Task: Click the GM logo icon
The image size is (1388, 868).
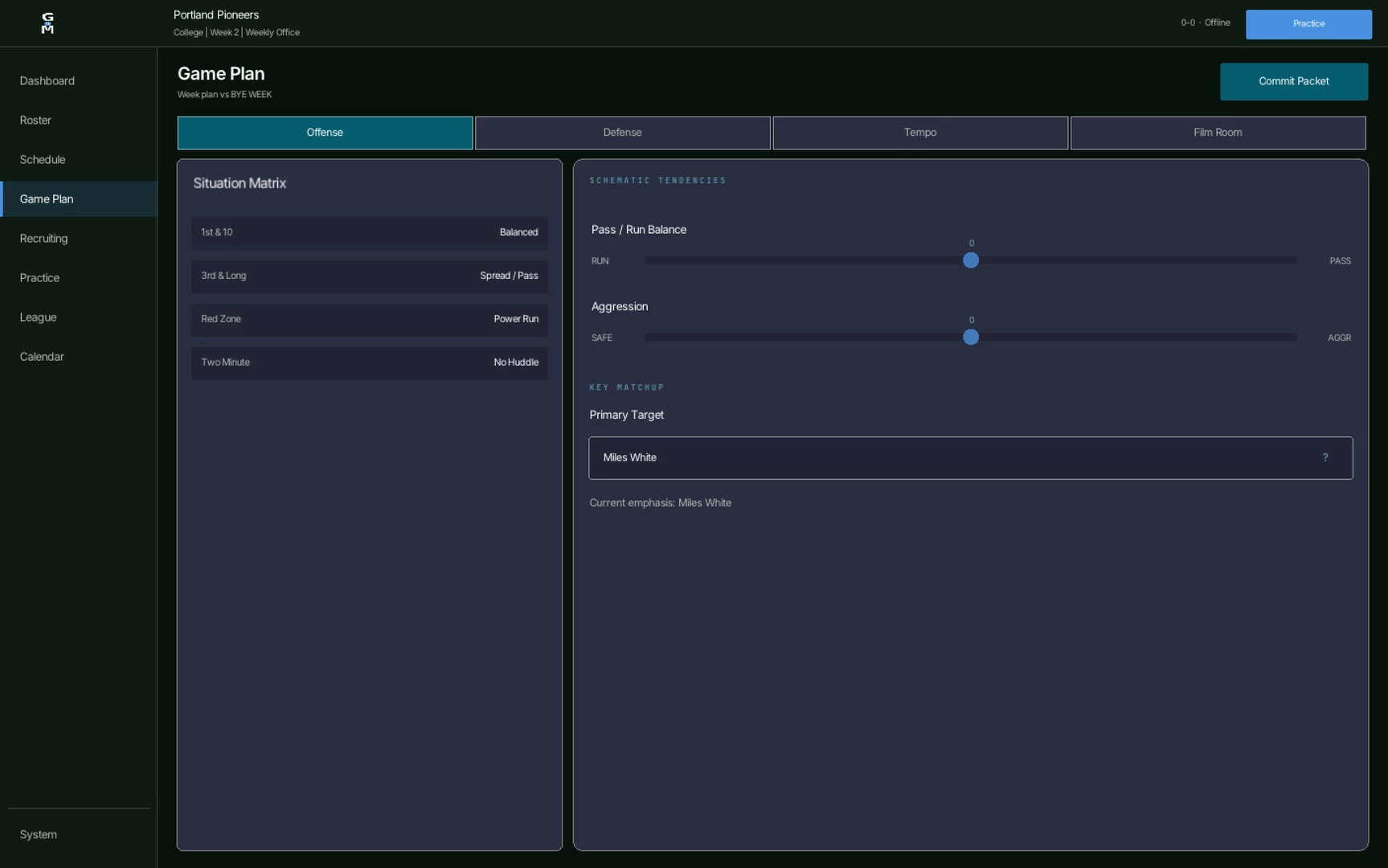Action: [47, 23]
